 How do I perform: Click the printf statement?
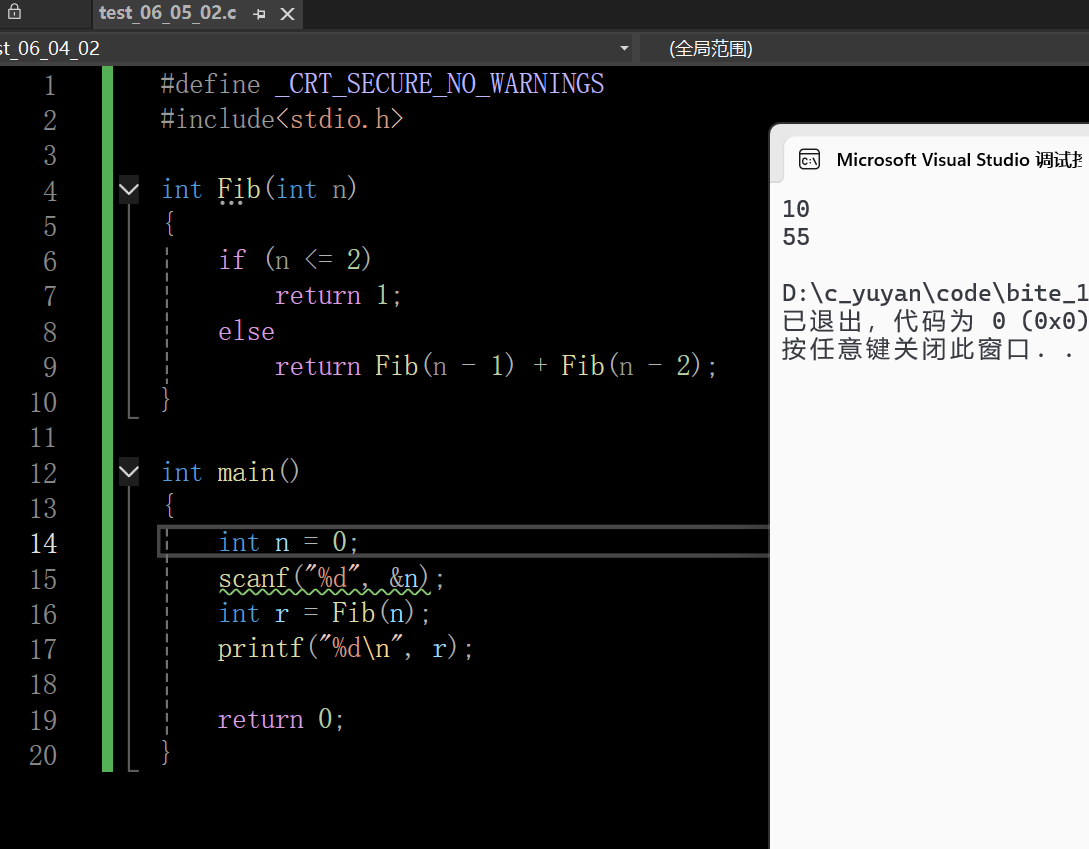pyautogui.click(x=345, y=648)
